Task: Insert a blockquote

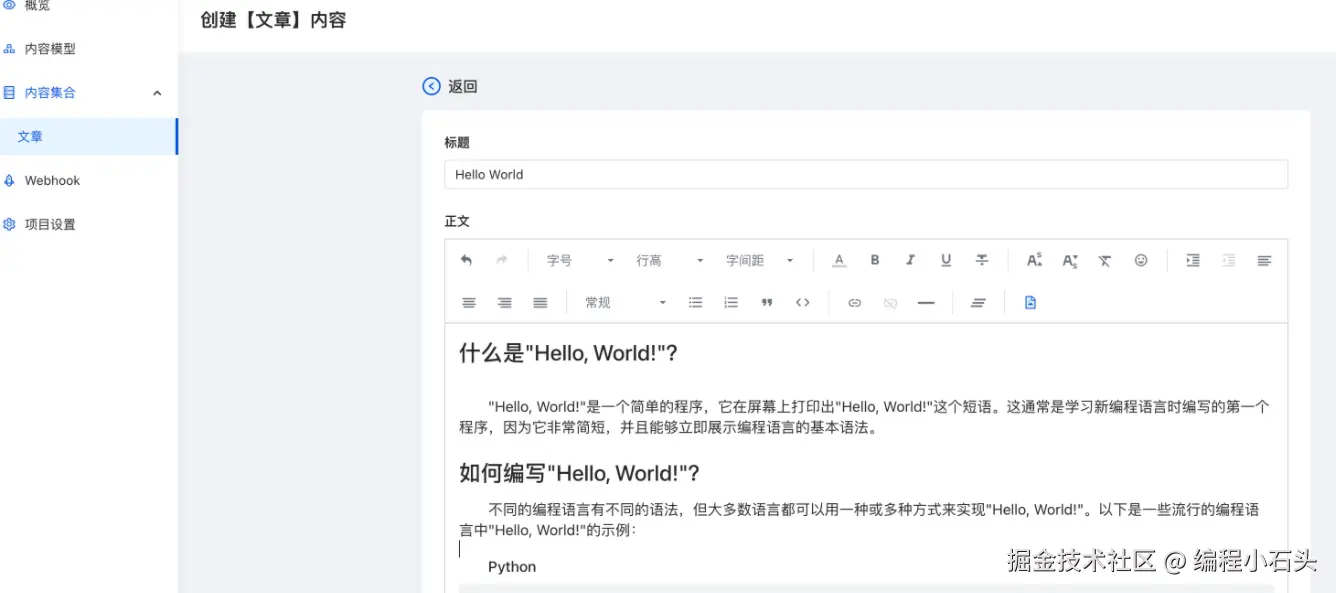Action: [x=767, y=302]
